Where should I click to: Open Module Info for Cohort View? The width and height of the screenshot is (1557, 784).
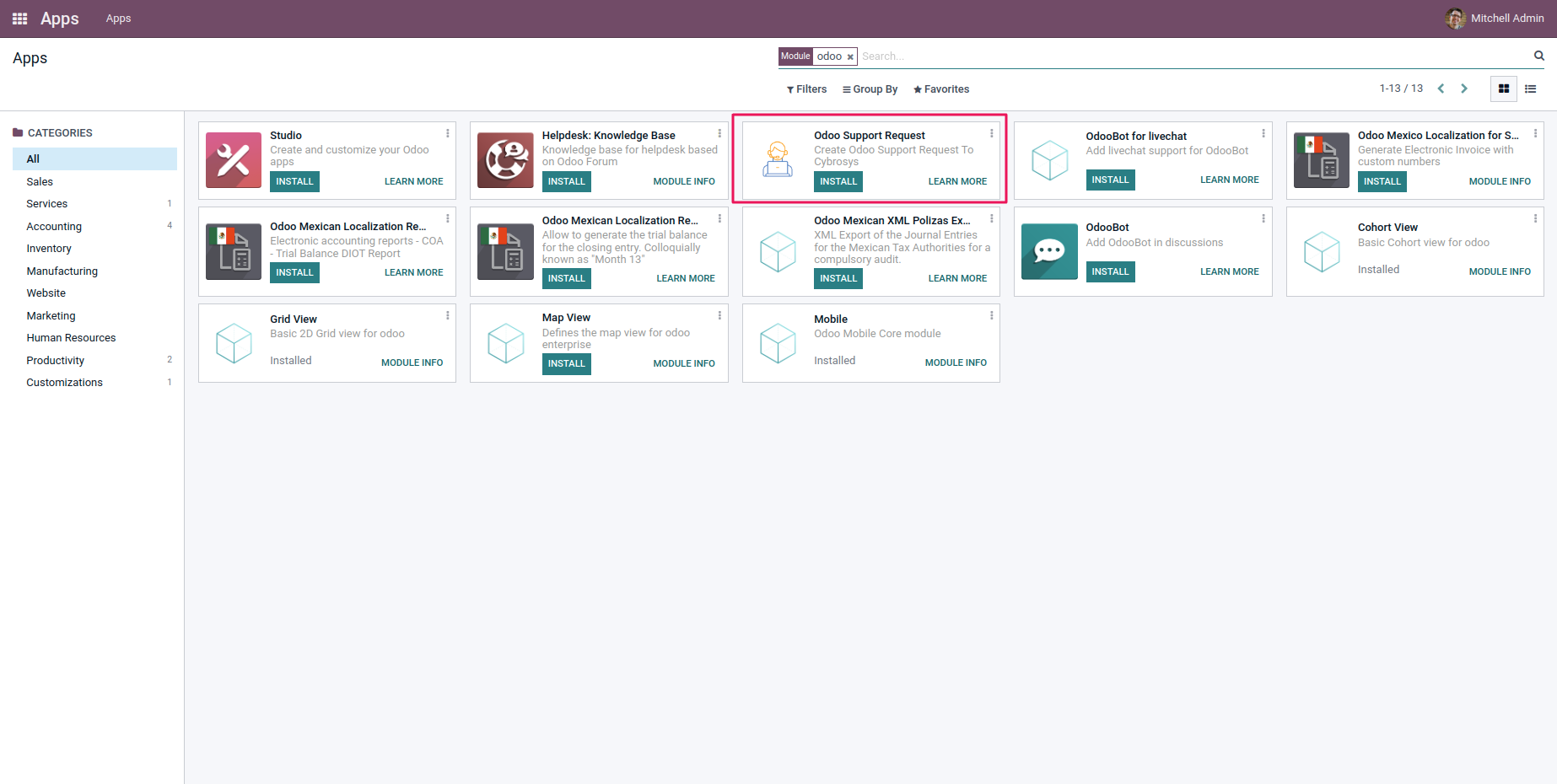(x=1500, y=271)
